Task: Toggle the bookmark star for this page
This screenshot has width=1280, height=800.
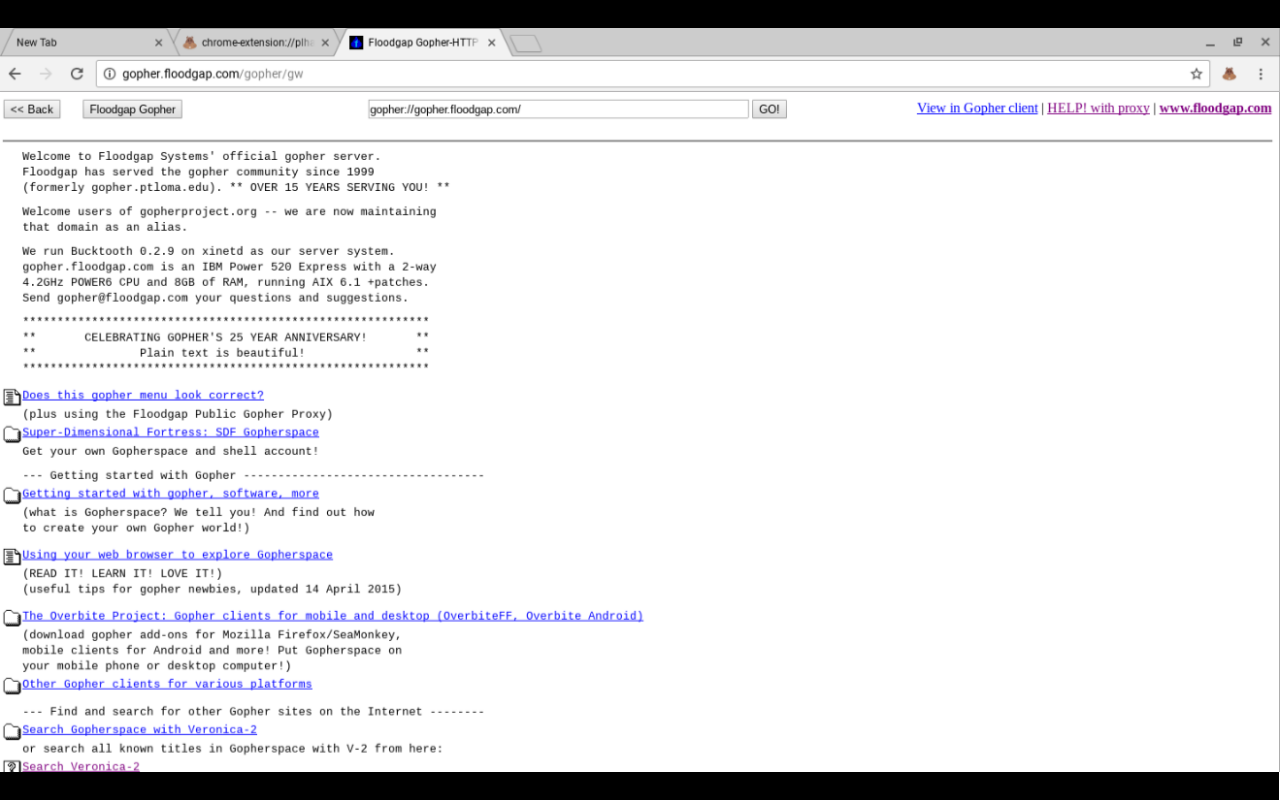Action: click(1196, 73)
